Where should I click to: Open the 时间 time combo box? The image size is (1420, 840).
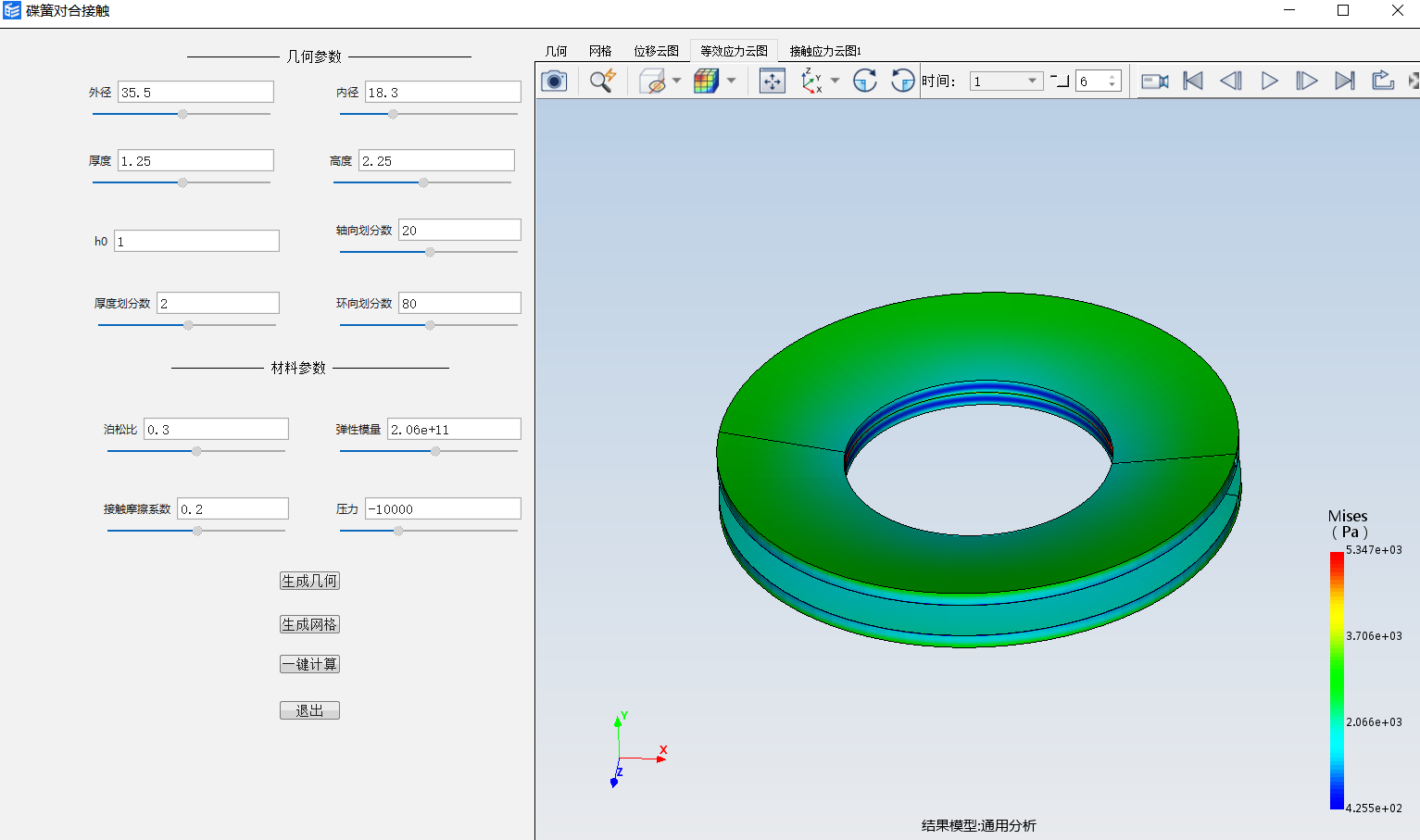[x=1006, y=81]
